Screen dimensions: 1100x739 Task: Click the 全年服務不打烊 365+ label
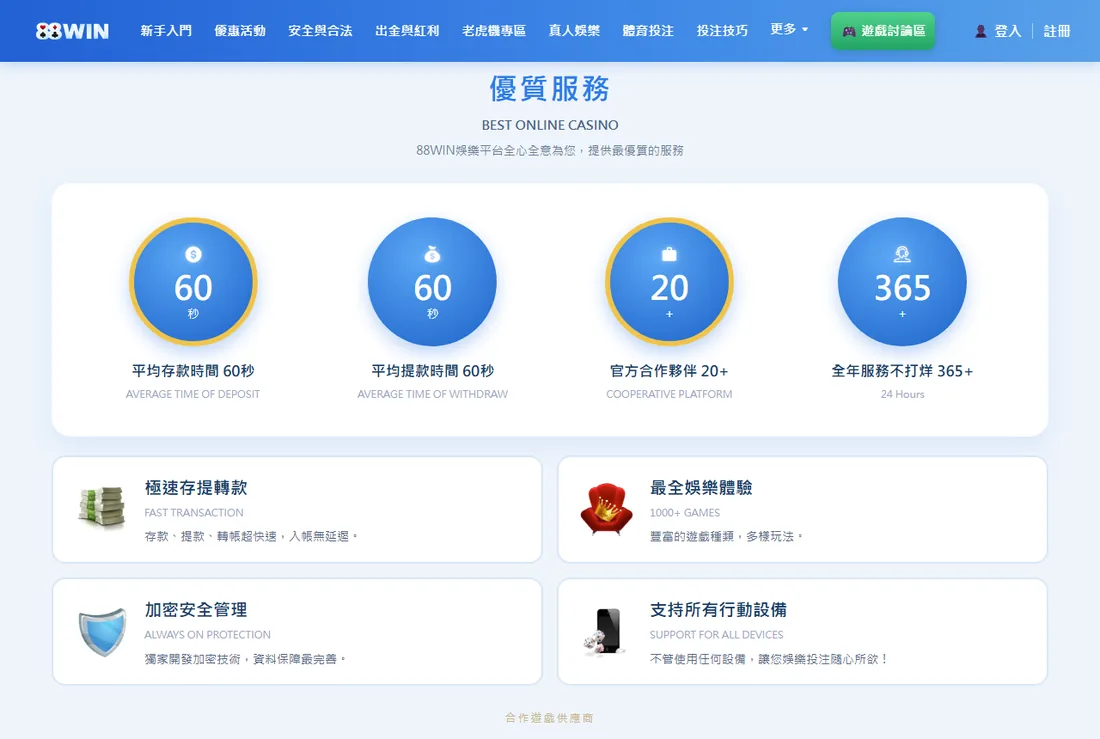coord(902,371)
